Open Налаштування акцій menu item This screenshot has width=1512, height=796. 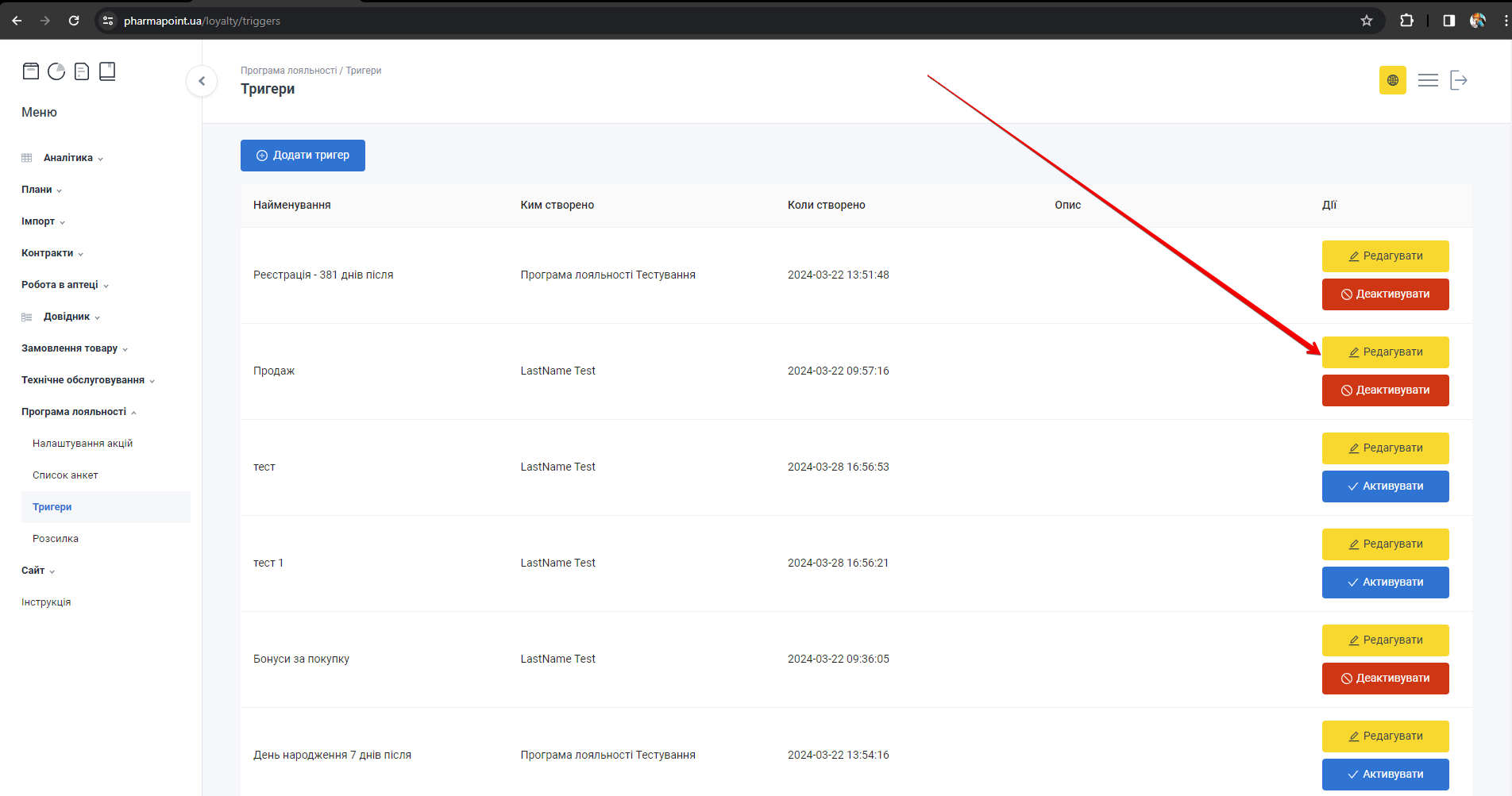[83, 444]
